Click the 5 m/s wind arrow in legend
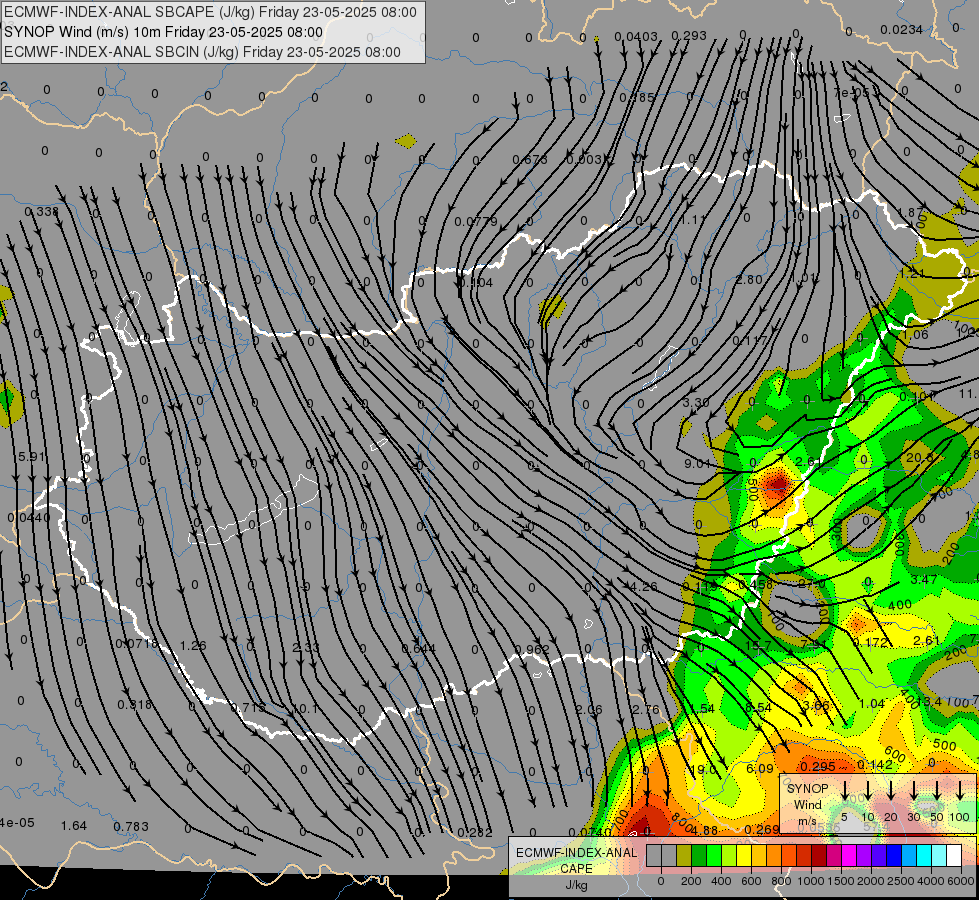The height and width of the screenshot is (900, 979). [844, 791]
